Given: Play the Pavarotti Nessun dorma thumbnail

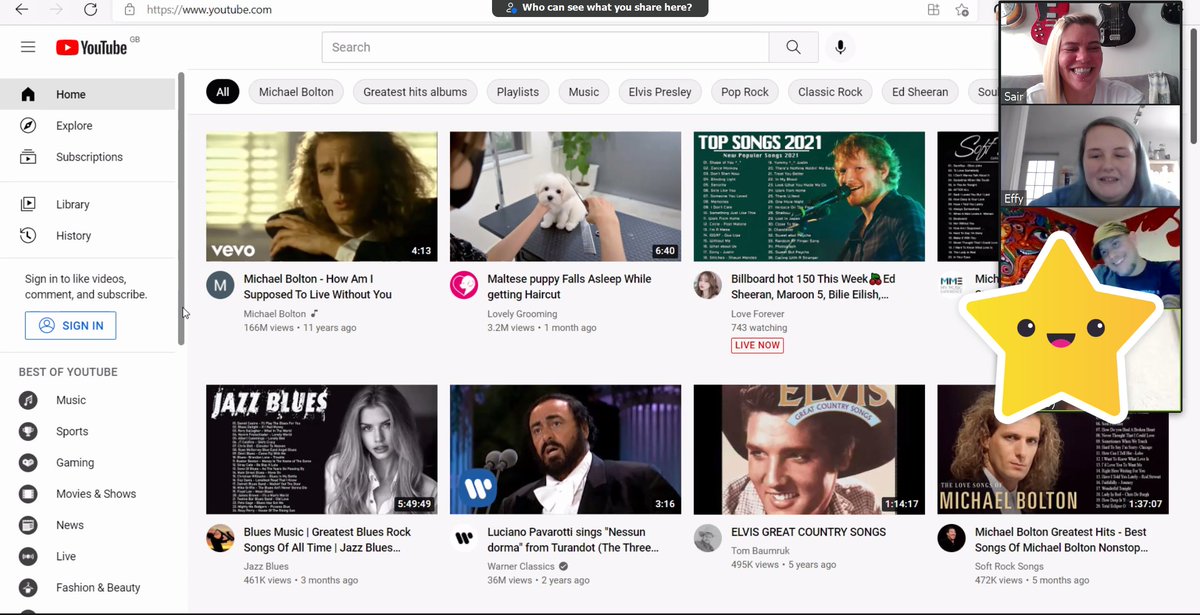Looking at the screenshot, I should click(x=565, y=450).
